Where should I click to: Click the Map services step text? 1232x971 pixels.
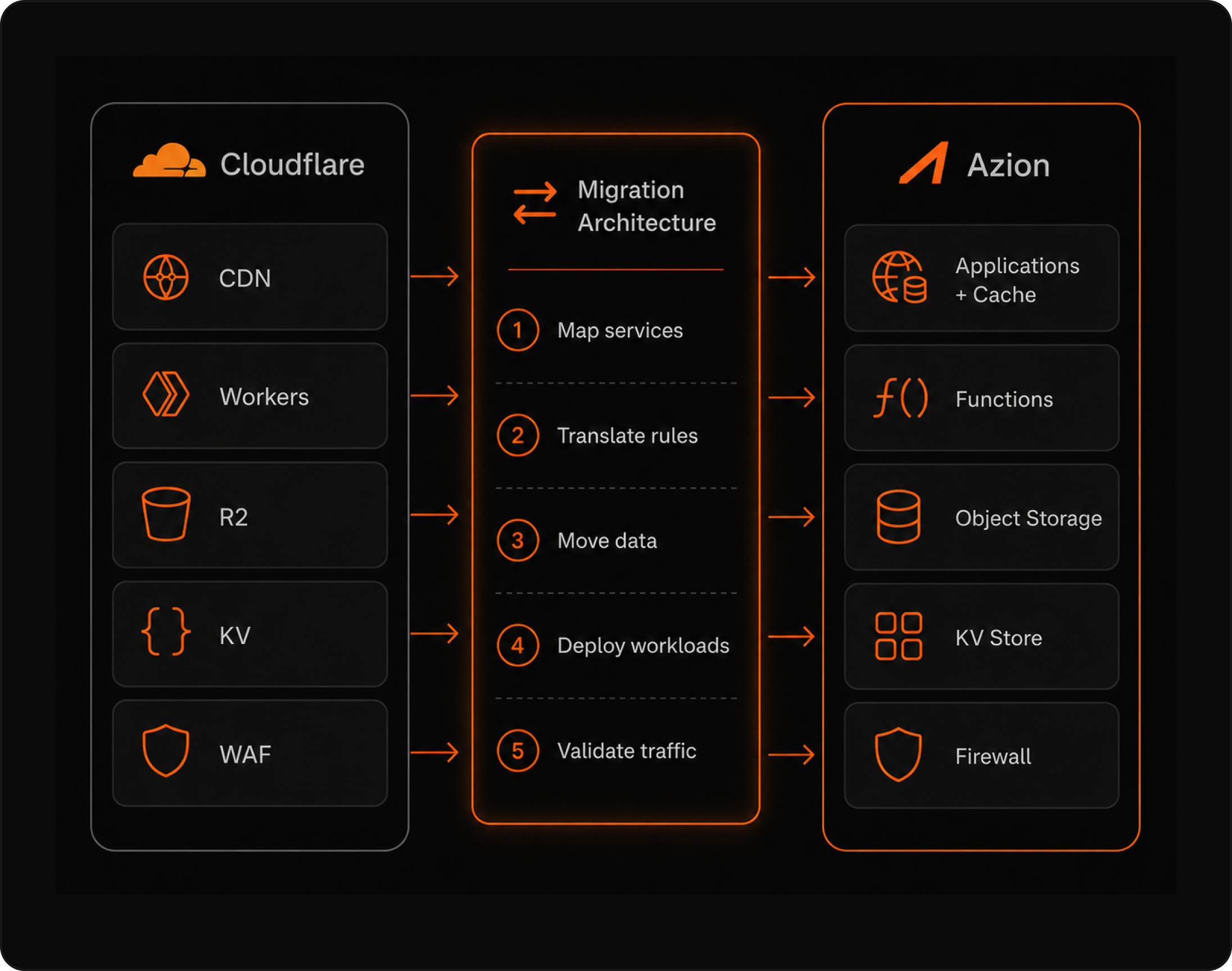[x=620, y=330]
